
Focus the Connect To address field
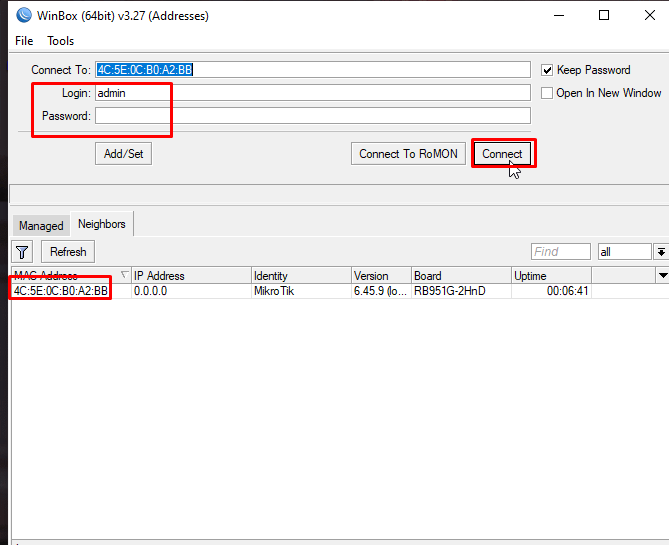312,70
